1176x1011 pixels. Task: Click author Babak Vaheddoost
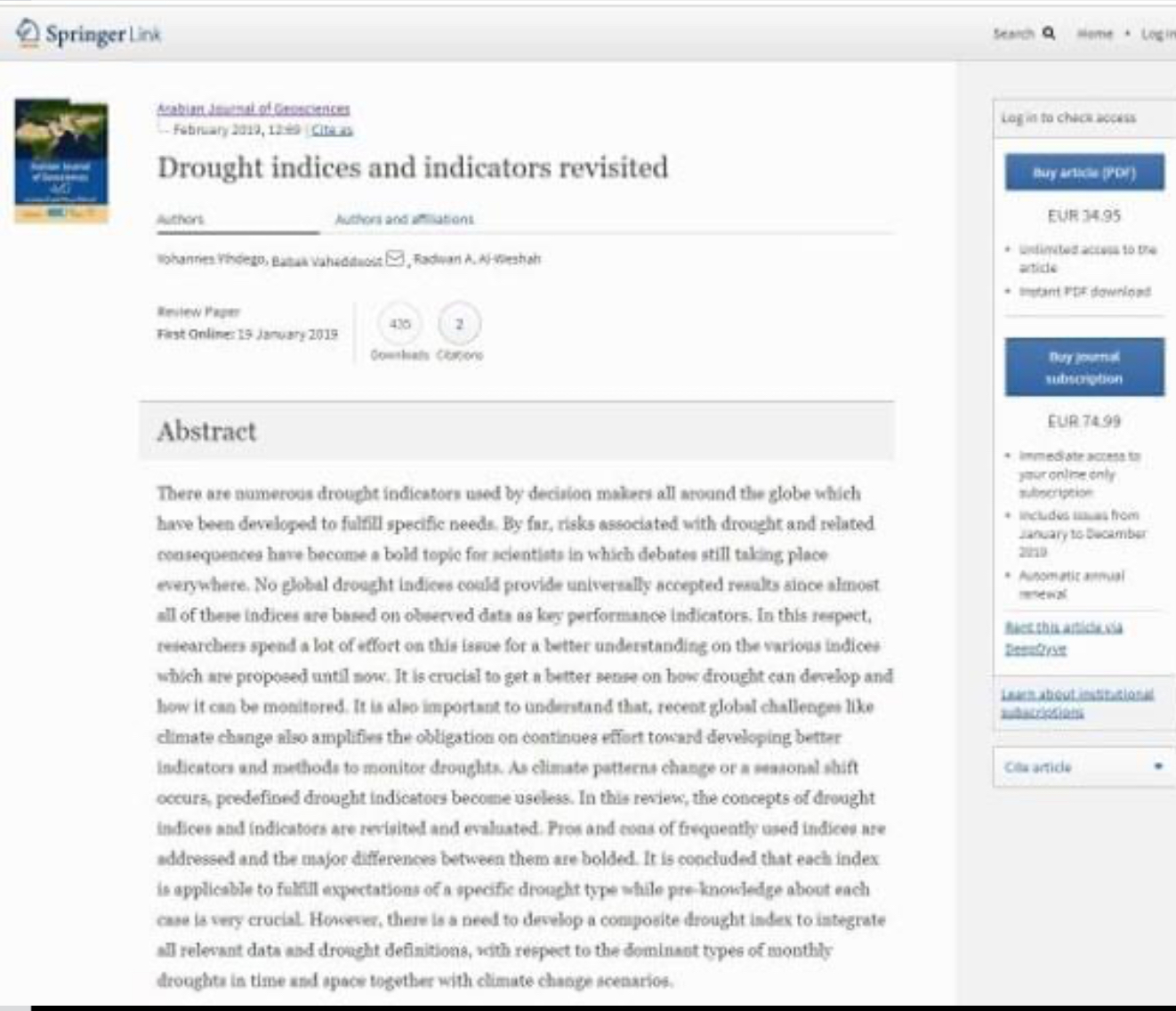click(326, 261)
